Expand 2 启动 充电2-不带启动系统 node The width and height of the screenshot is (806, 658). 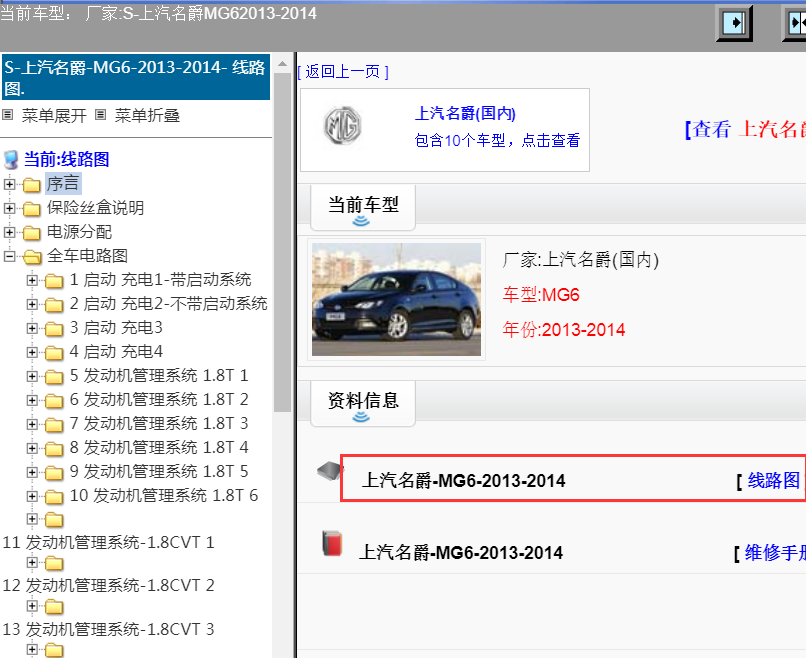pyautogui.click(x=32, y=304)
